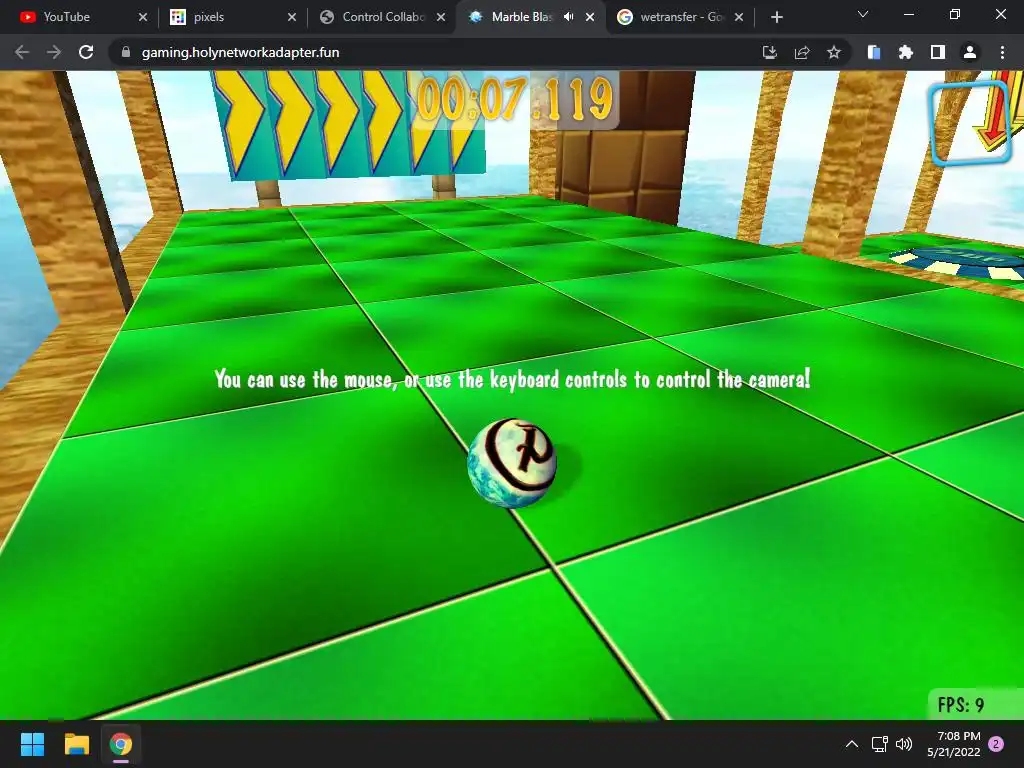Screen dimensions: 1024x768
Task: Click the camera controls hint text
Action: (x=512, y=379)
